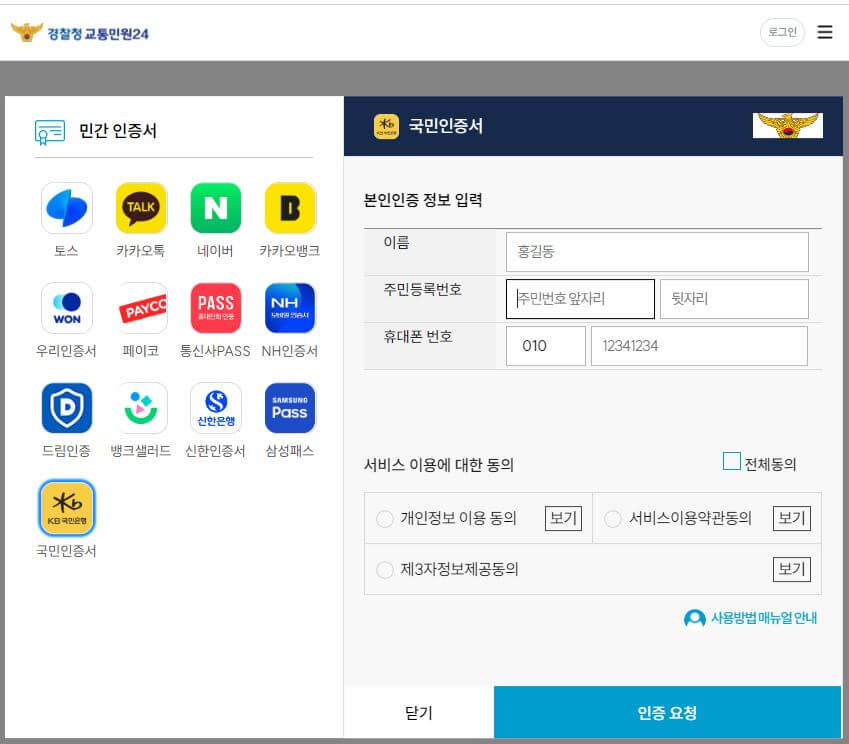
Task: Choose the Woori WON (우리인증서) icon
Action: coord(67,308)
